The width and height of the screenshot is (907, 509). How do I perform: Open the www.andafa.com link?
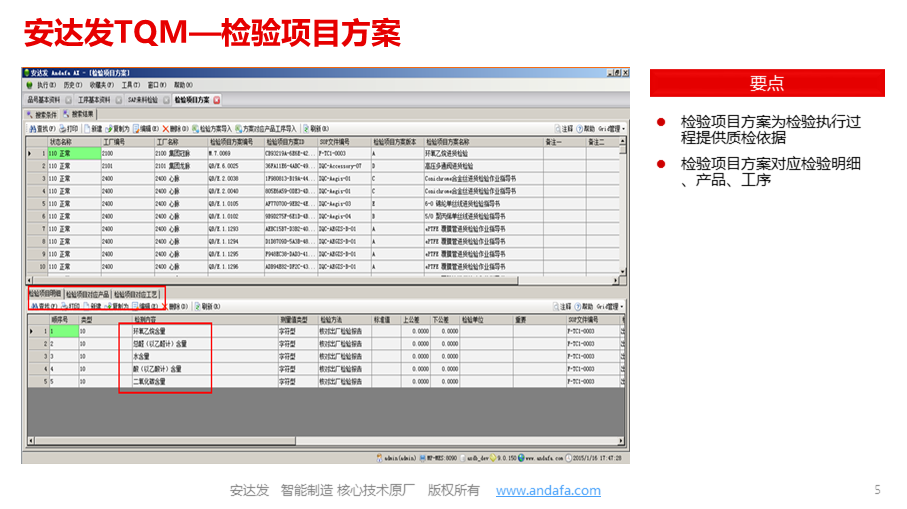click(x=548, y=490)
